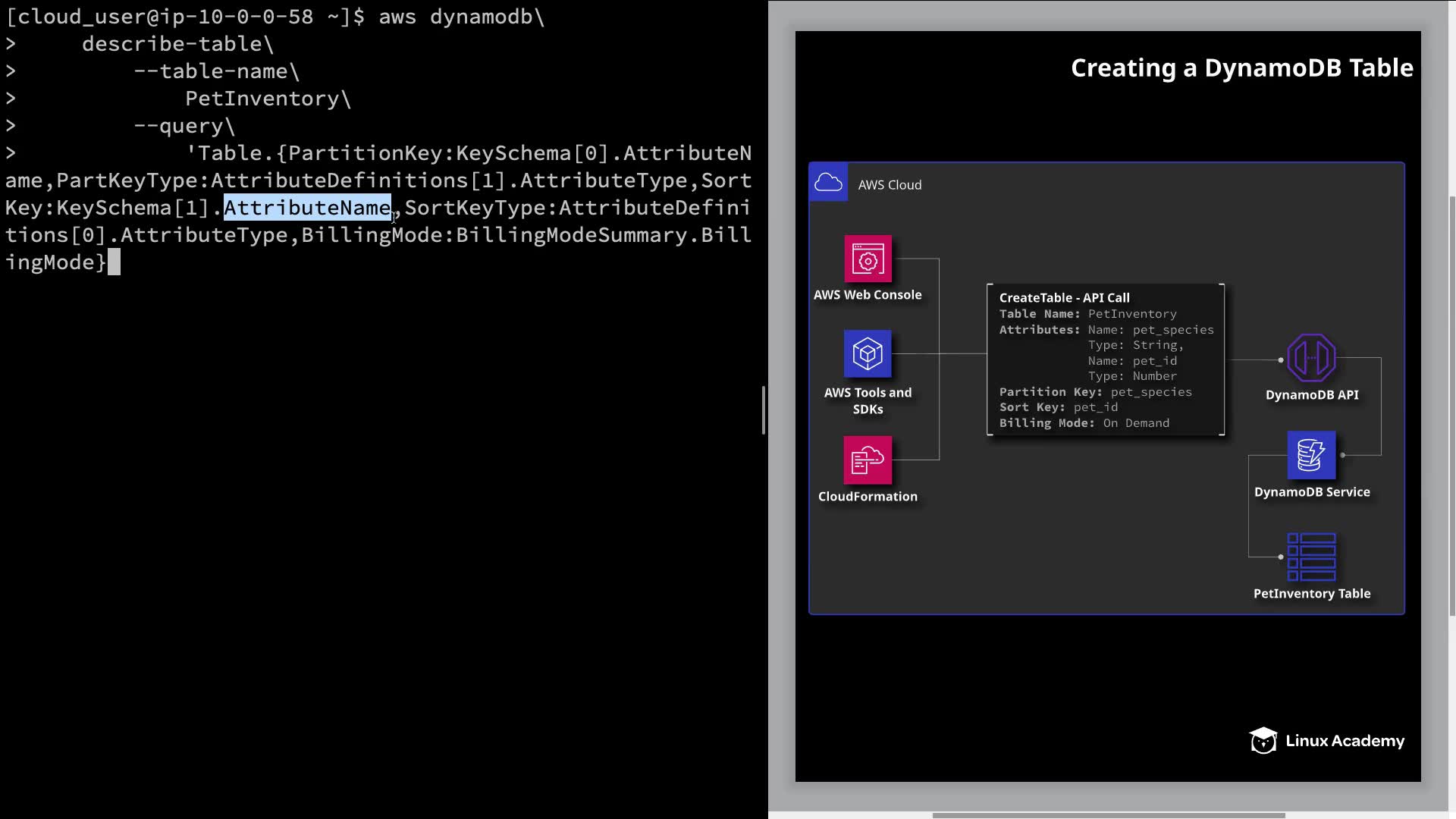Click the Partition Key: pet_species line
Image resolution: width=1456 pixels, height=819 pixels.
[x=1095, y=392]
